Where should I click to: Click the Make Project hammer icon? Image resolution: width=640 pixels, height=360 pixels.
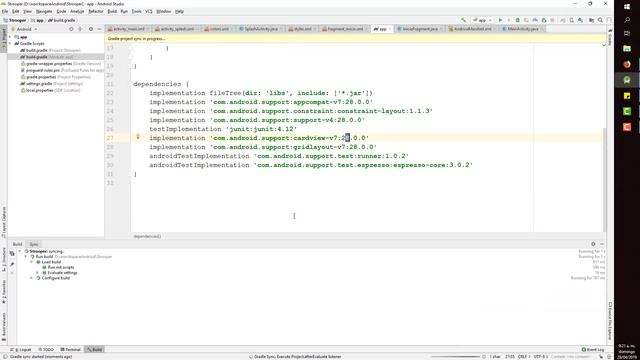463,20
